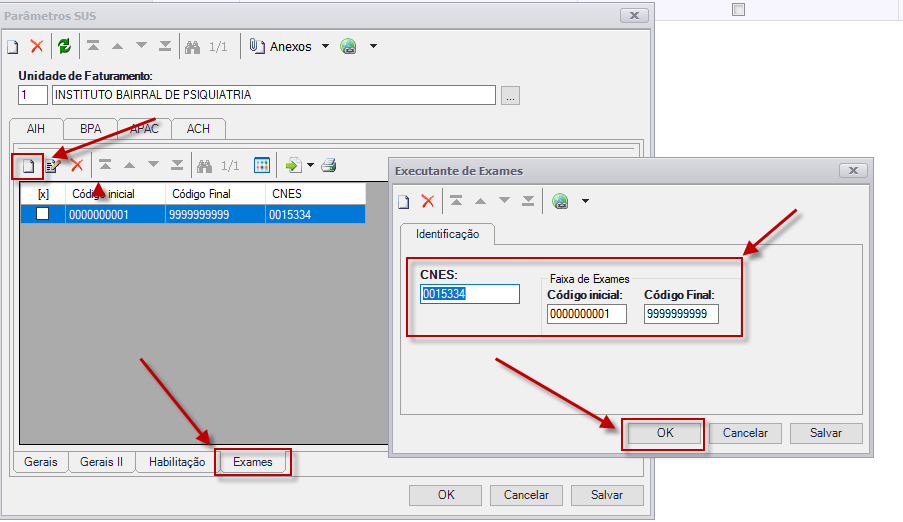This screenshot has width=903, height=522.
Task: Switch to Gerais bottom tab
Action: coord(40,462)
